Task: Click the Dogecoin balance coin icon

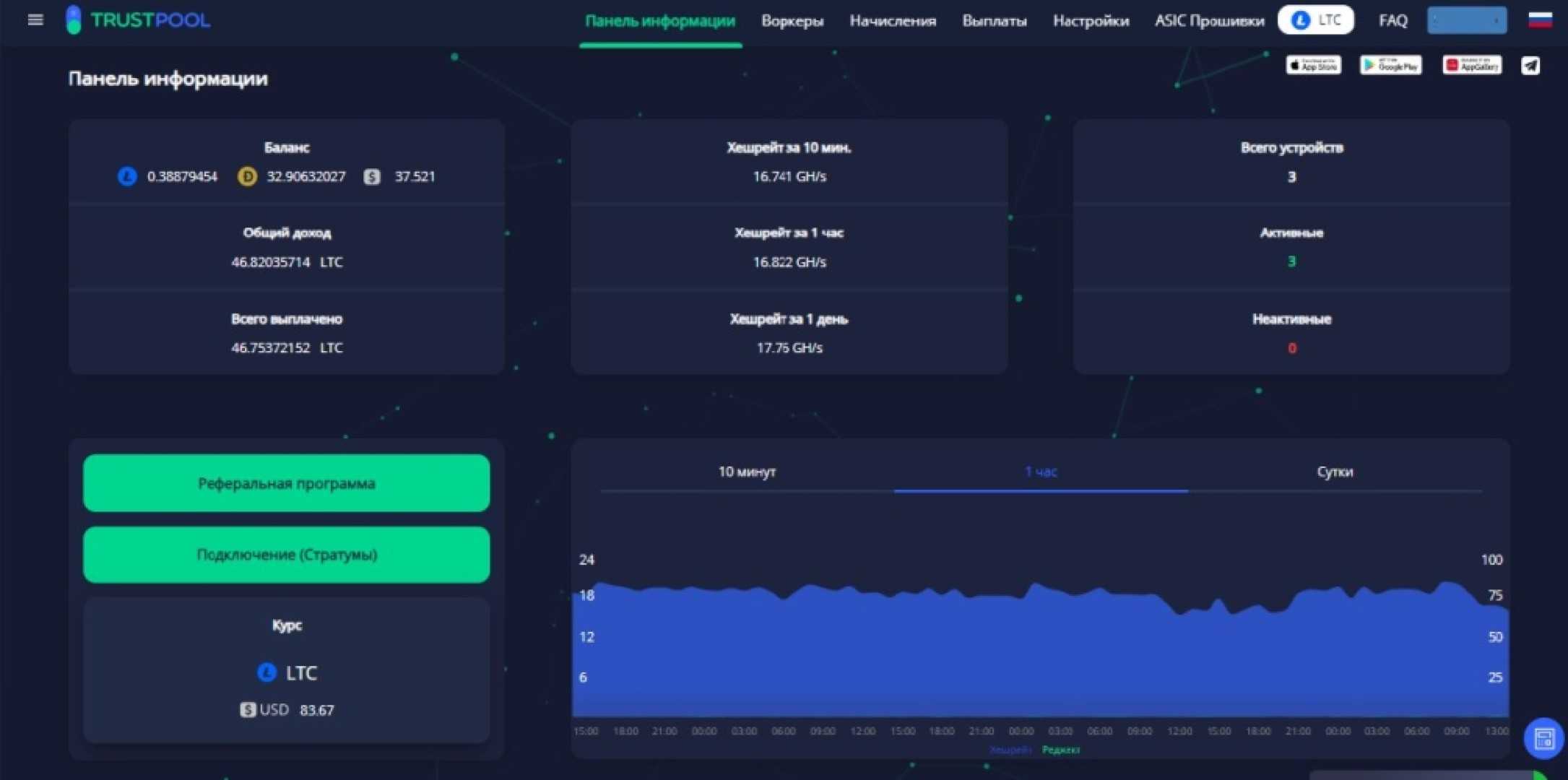Action: 247,176
